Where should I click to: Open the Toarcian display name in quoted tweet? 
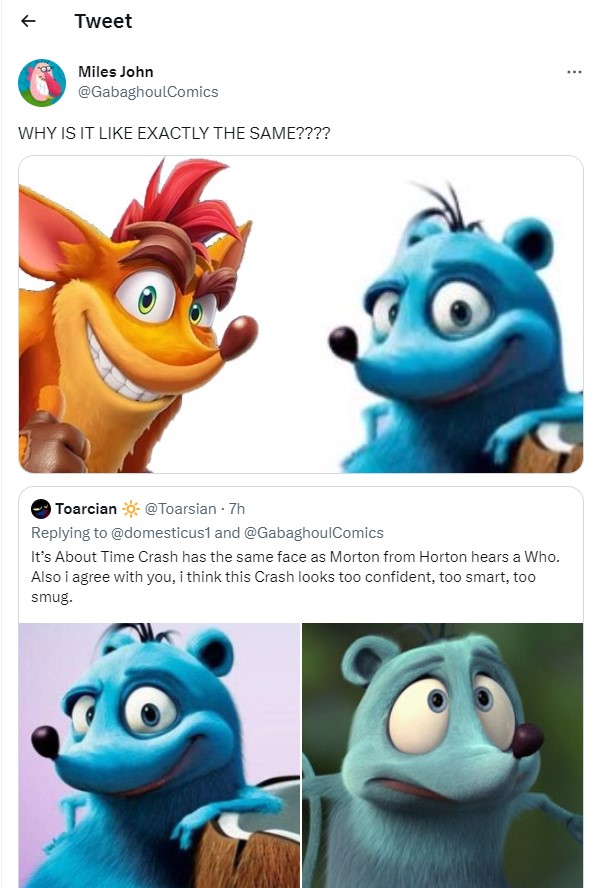(86, 509)
